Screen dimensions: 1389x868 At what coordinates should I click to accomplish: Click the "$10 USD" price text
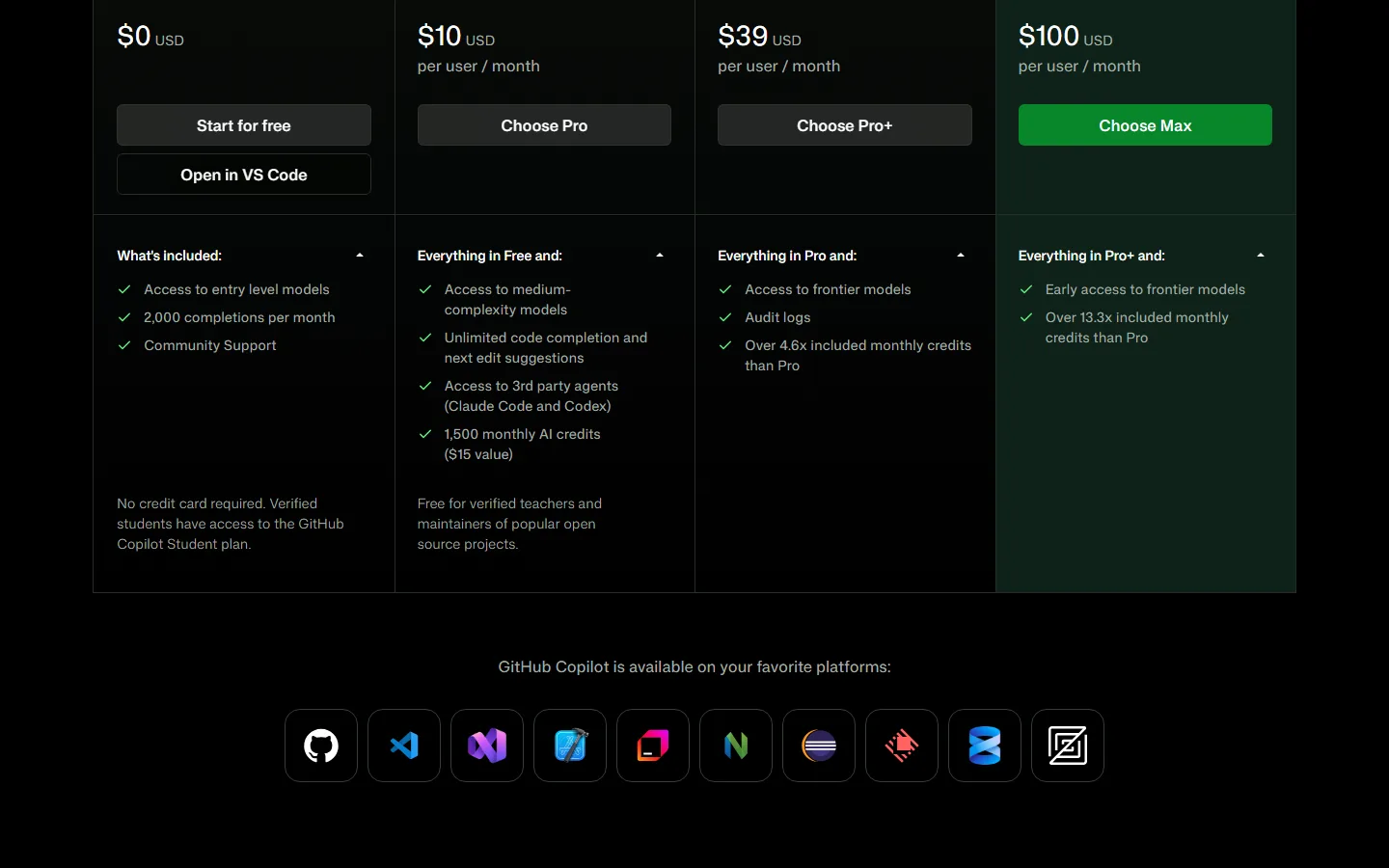pos(456,37)
